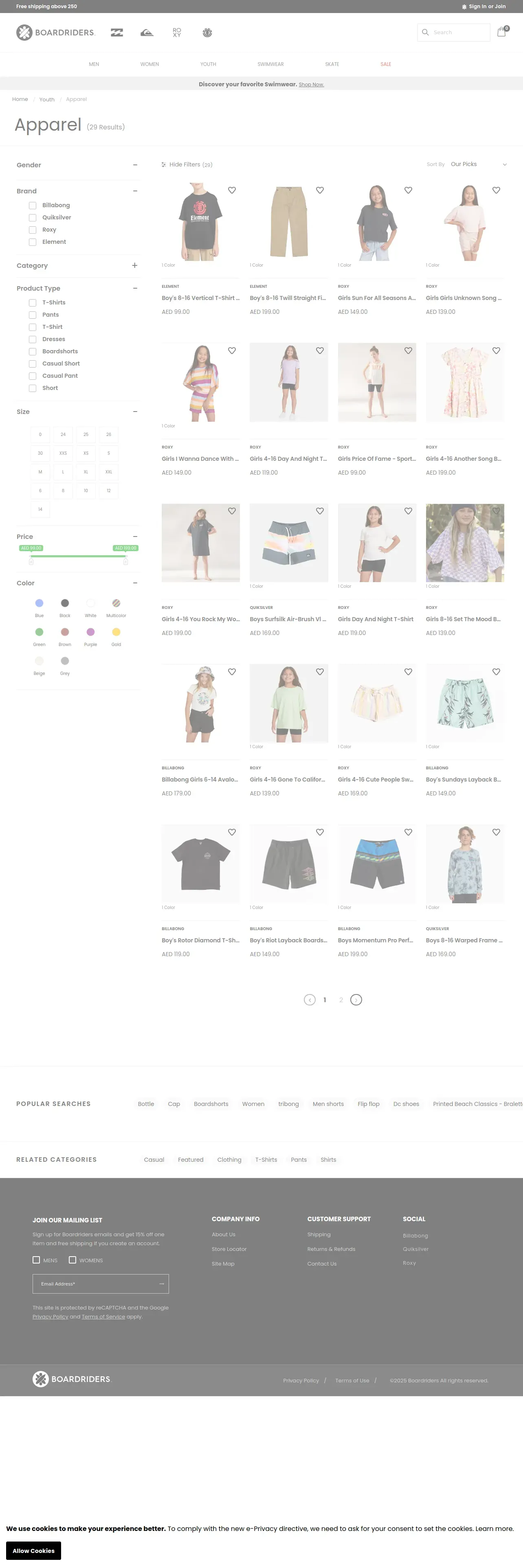Favorite Billabong Girls 6-14 Avalon item

(232, 672)
